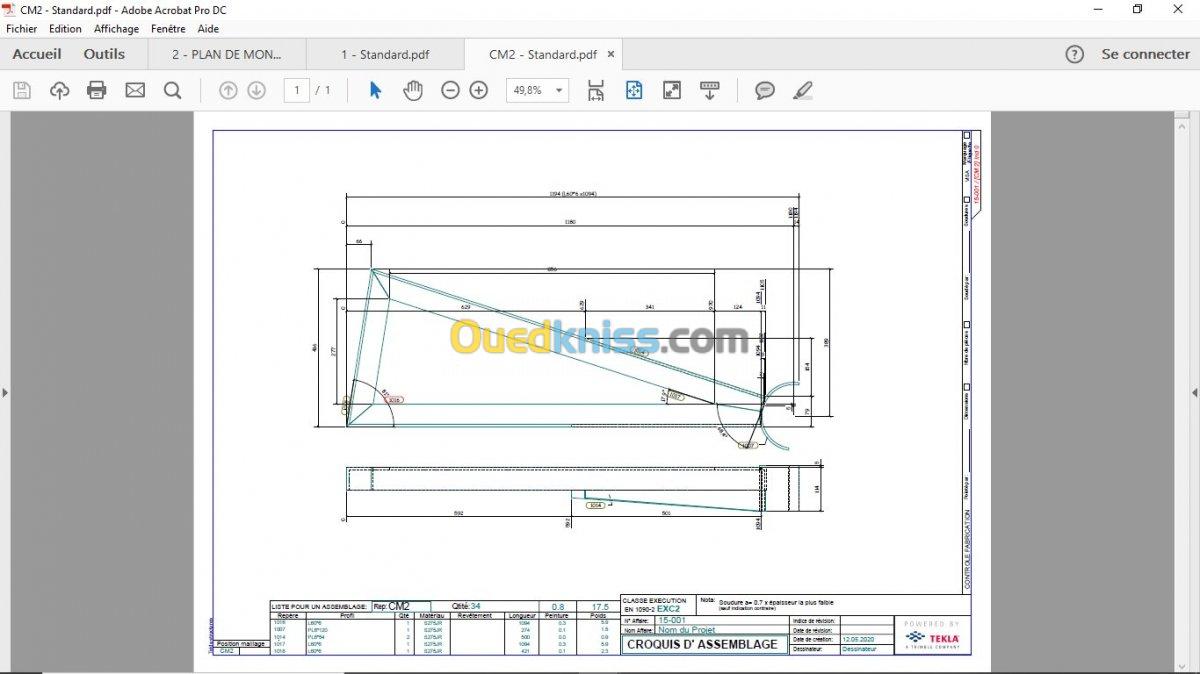The image size is (1200, 674).
Task: Click the page number input field
Action: point(296,91)
